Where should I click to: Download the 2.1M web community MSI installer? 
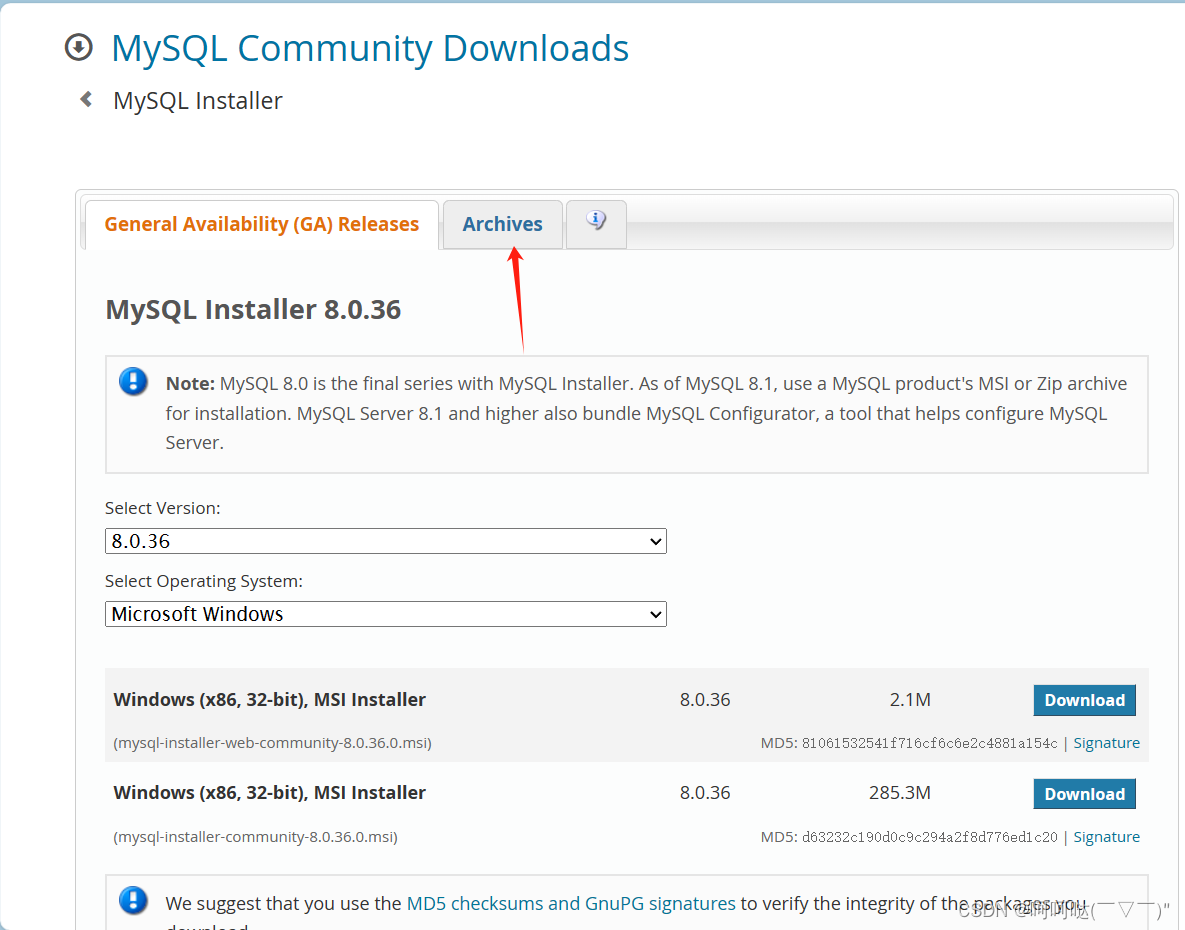(1084, 700)
